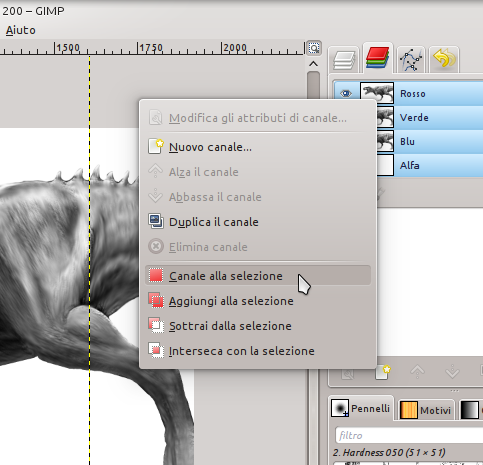Image resolution: width=483 pixels, height=465 pixels.
Task: Click raise channel arrow in bottom toolbar
Action: pyautogui.click(x=417, y=372)
